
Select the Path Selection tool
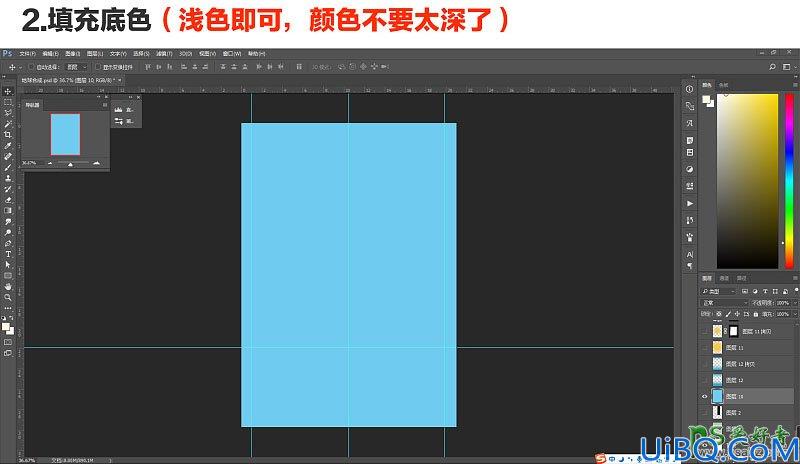point(8,264)
